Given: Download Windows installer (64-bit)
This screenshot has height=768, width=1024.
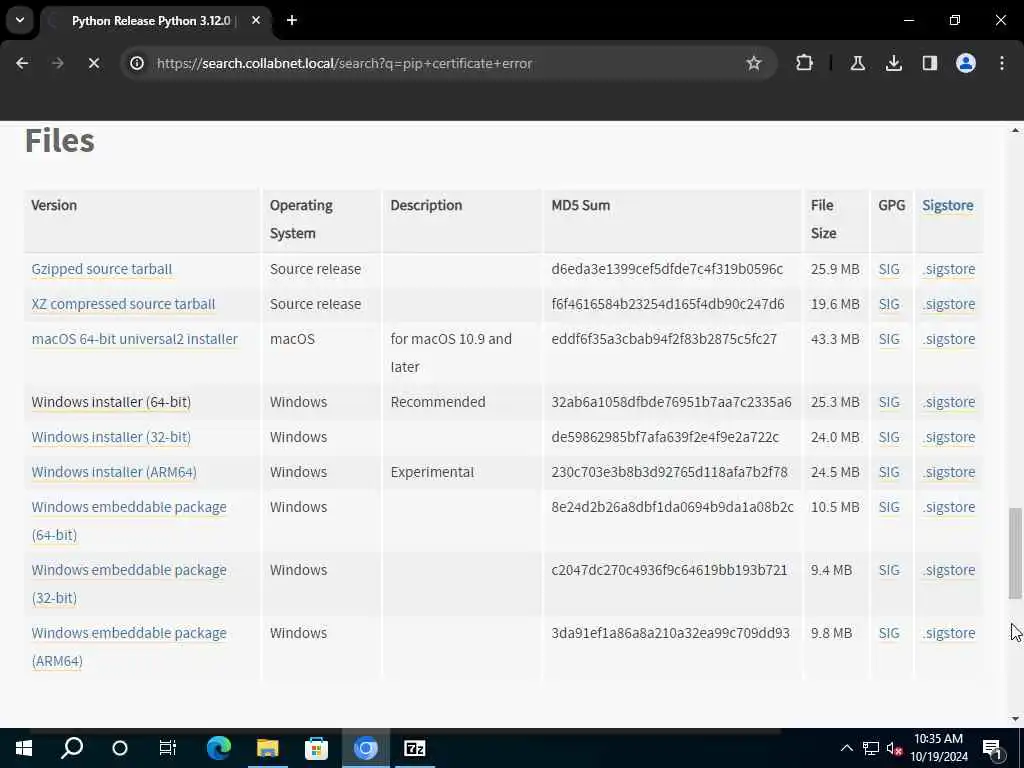Looking at the screenshot, I should tap(111, 402).
